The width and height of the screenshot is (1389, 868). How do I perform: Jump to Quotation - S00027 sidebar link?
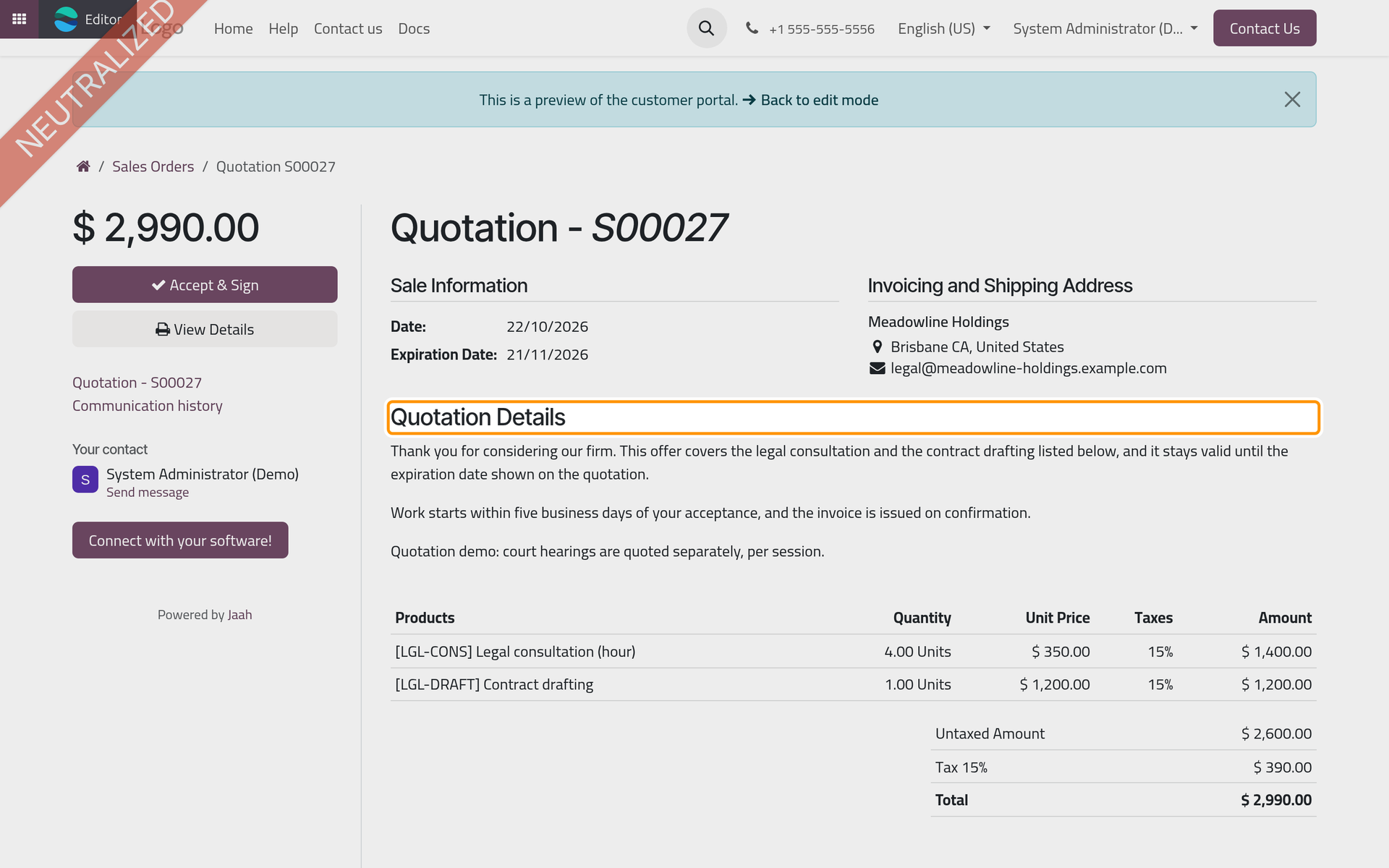coord(137,383)
